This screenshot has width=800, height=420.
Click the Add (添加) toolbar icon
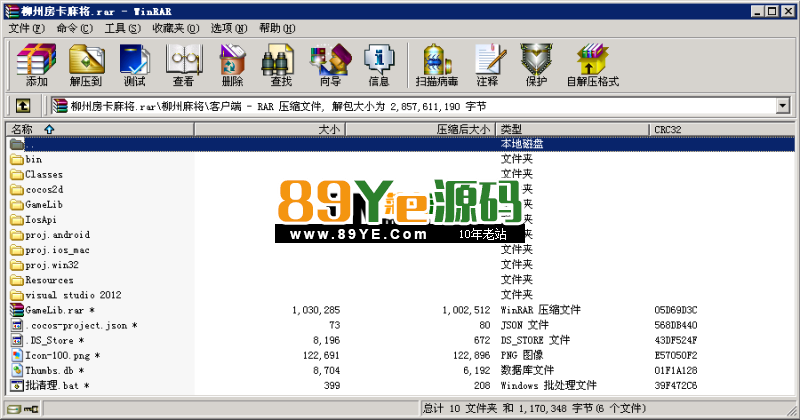36,65
